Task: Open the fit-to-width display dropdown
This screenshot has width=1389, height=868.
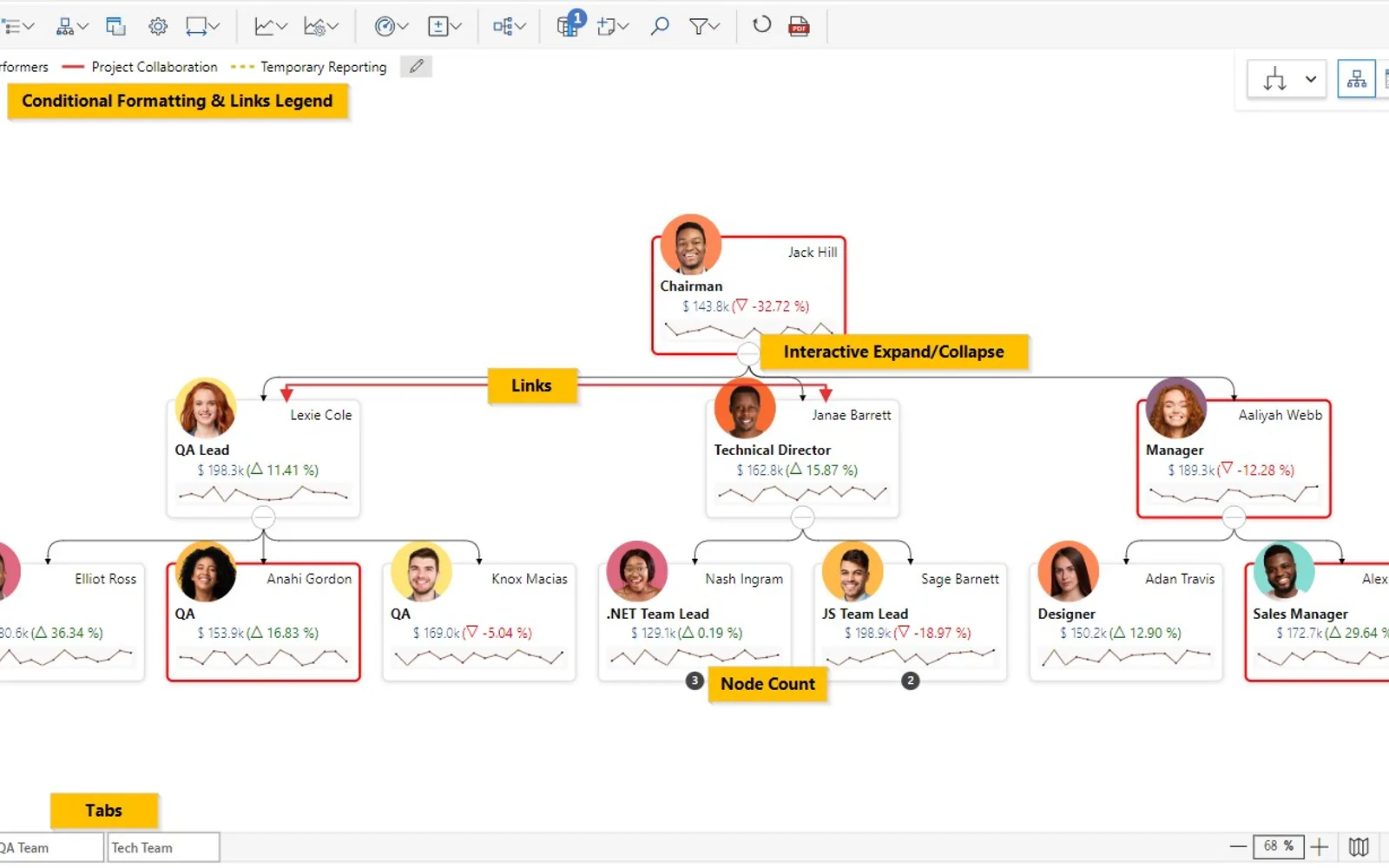Action: 203,26
